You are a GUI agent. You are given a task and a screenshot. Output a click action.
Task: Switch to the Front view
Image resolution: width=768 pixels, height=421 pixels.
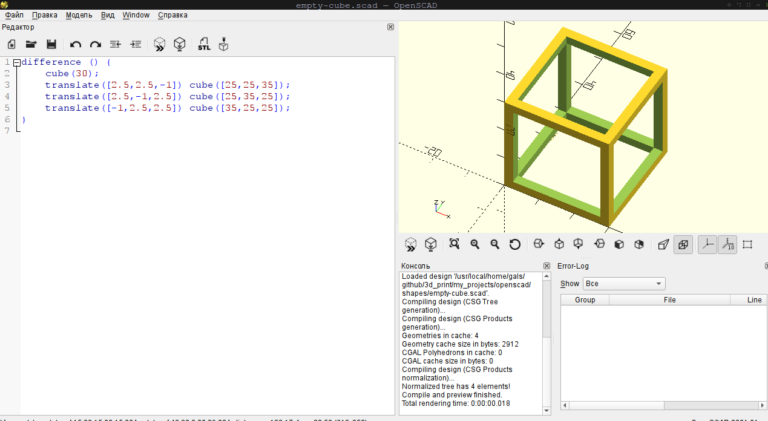pyautogui.click(x=619, y=244)
